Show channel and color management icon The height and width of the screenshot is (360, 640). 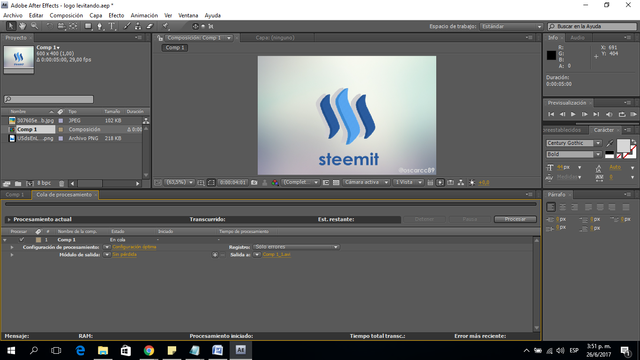click(x=275, y=182)
